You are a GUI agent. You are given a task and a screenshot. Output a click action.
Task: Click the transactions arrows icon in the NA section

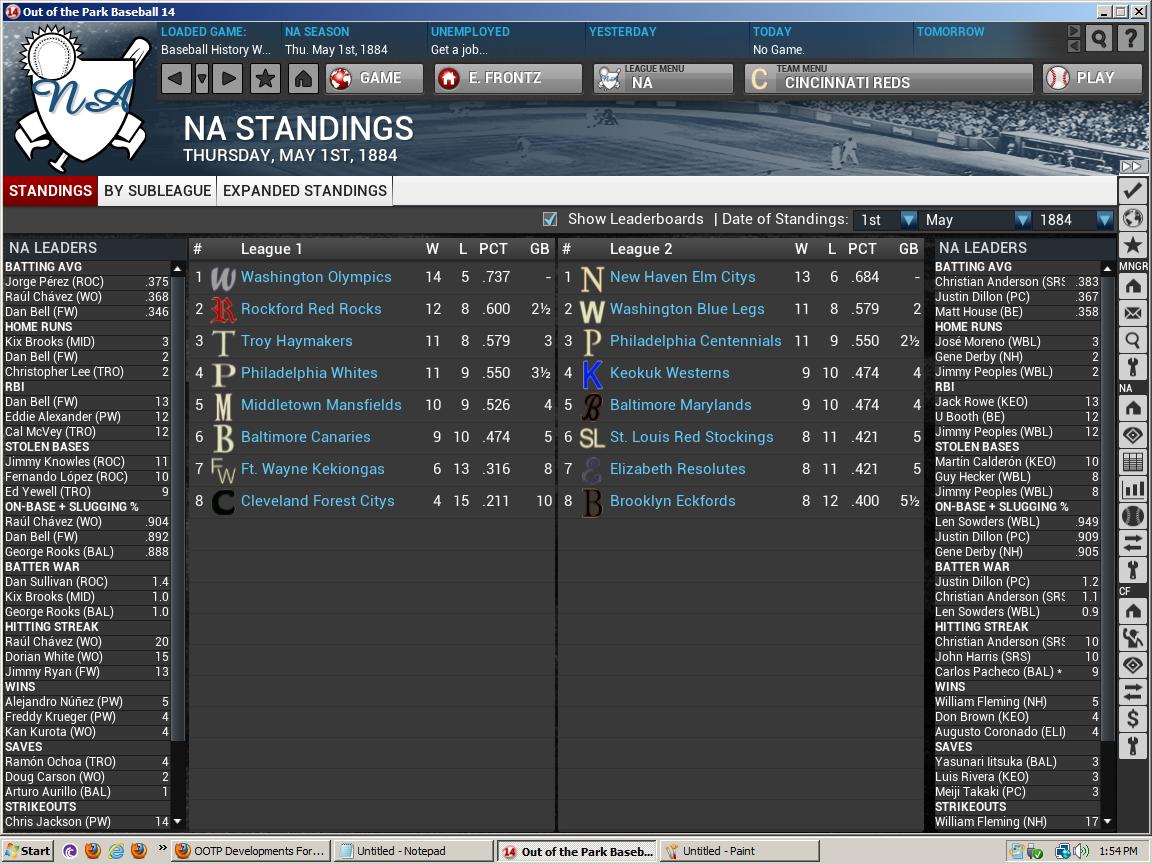1133,543
